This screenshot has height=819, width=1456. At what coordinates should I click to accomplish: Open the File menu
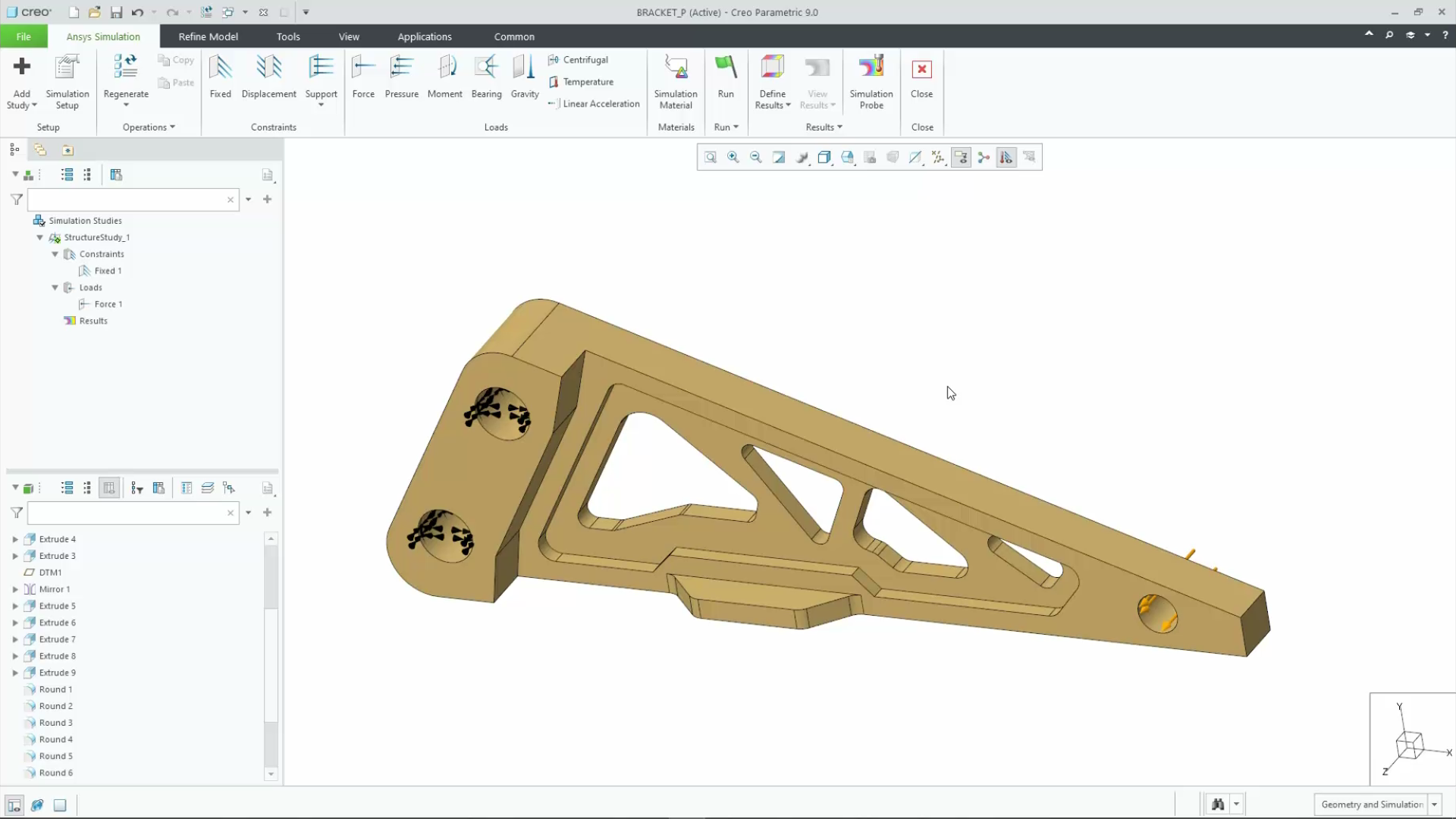[x=24, y=36]
